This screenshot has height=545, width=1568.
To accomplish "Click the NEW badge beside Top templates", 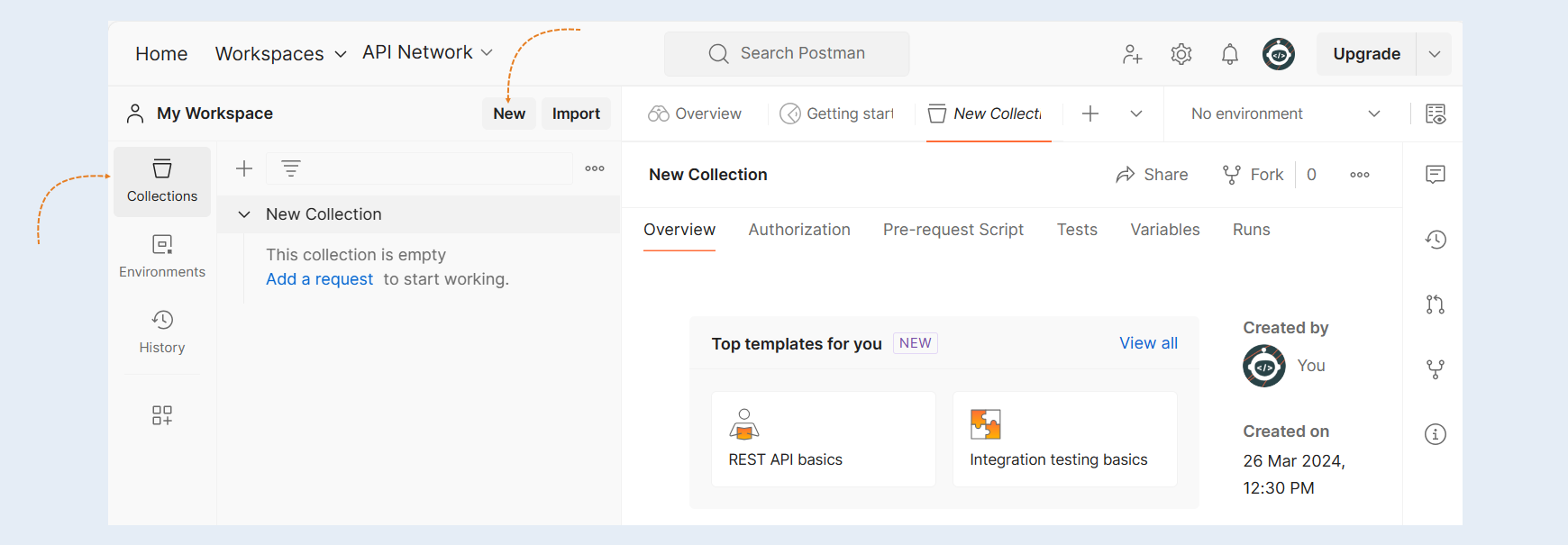I will click(916, 343).
